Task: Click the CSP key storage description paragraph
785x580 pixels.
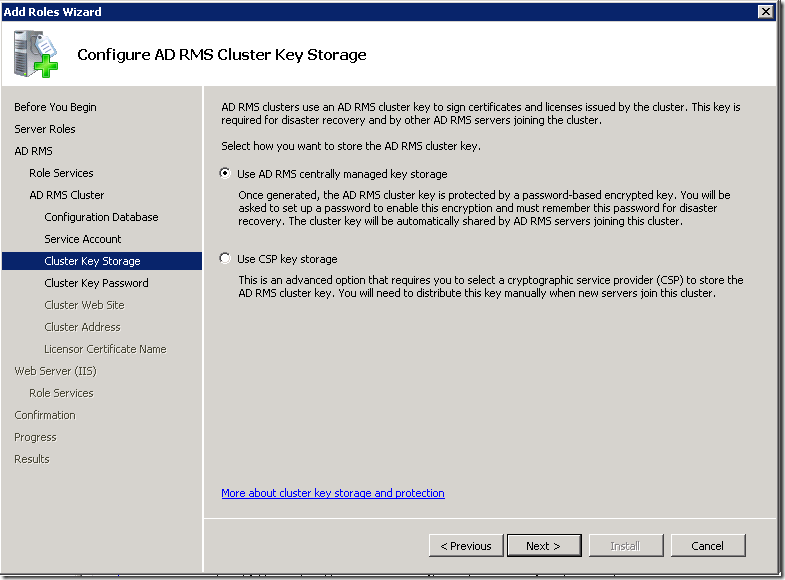Action: 491,286
